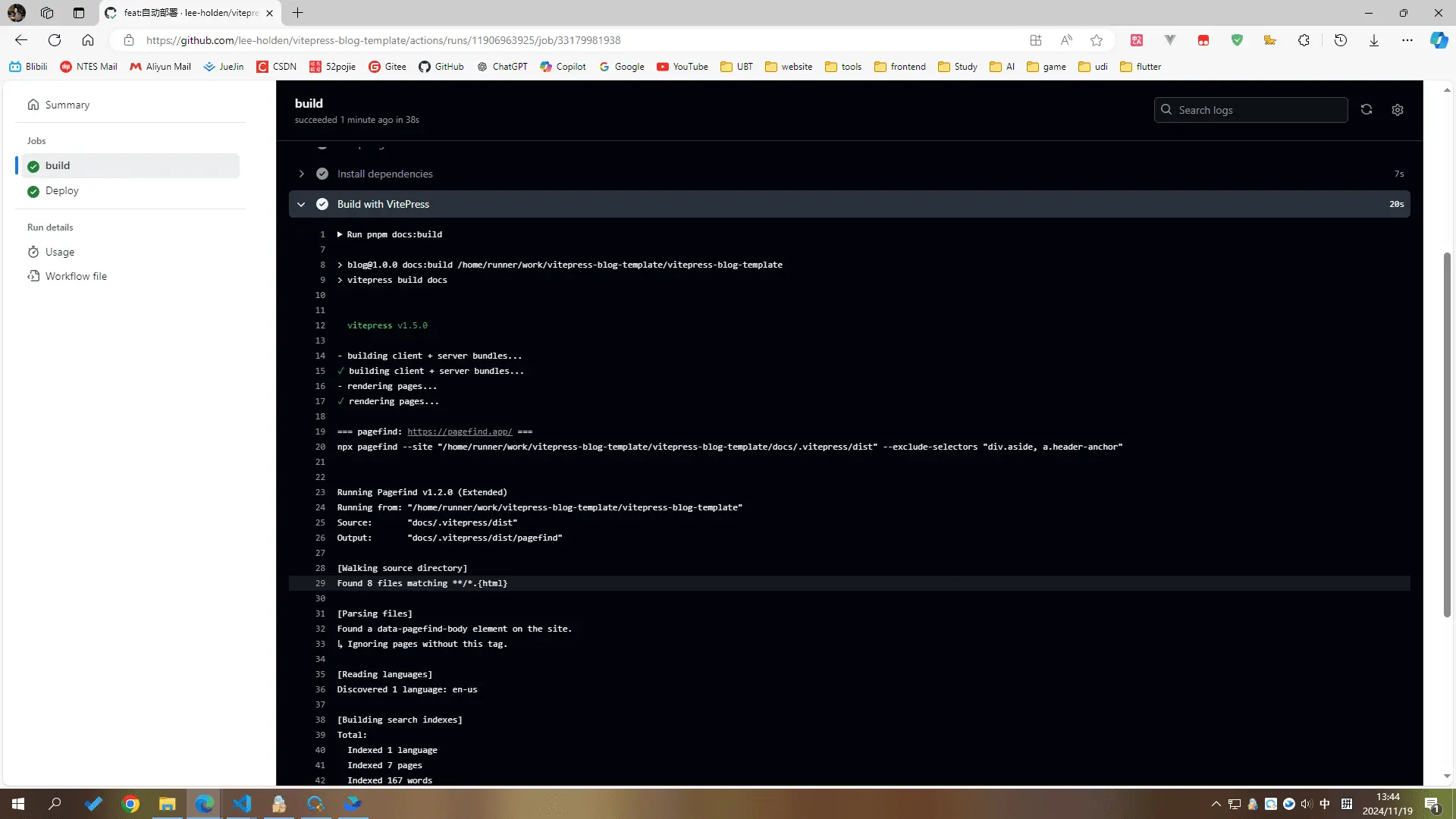
Task: Open the Usage run details
Action: (59, 252)
